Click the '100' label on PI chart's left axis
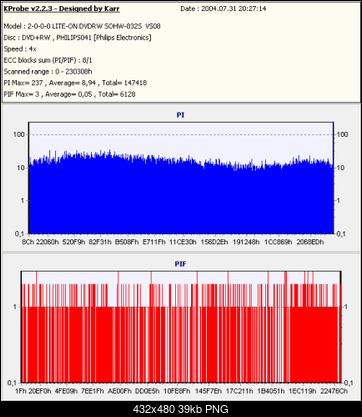This screenshot has height=417, width=362. coord(20,134)
